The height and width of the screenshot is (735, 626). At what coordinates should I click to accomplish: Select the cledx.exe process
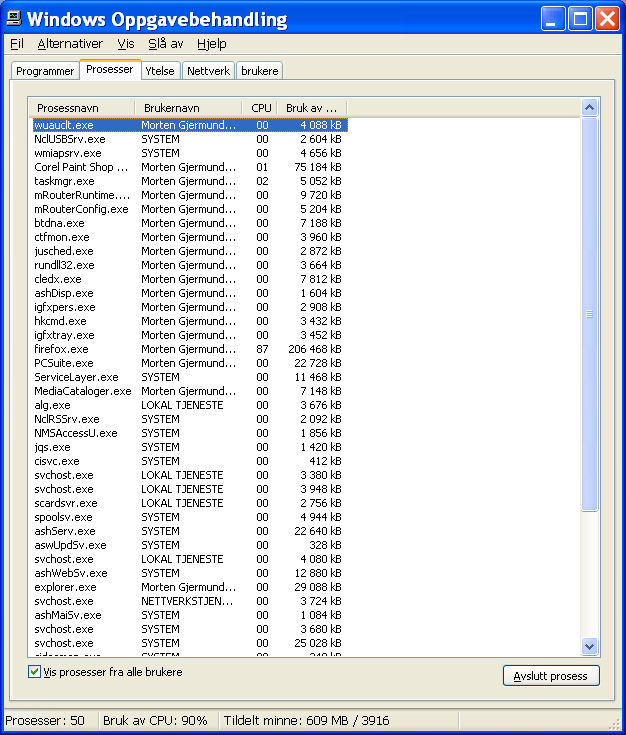click(x=190, y=279)
